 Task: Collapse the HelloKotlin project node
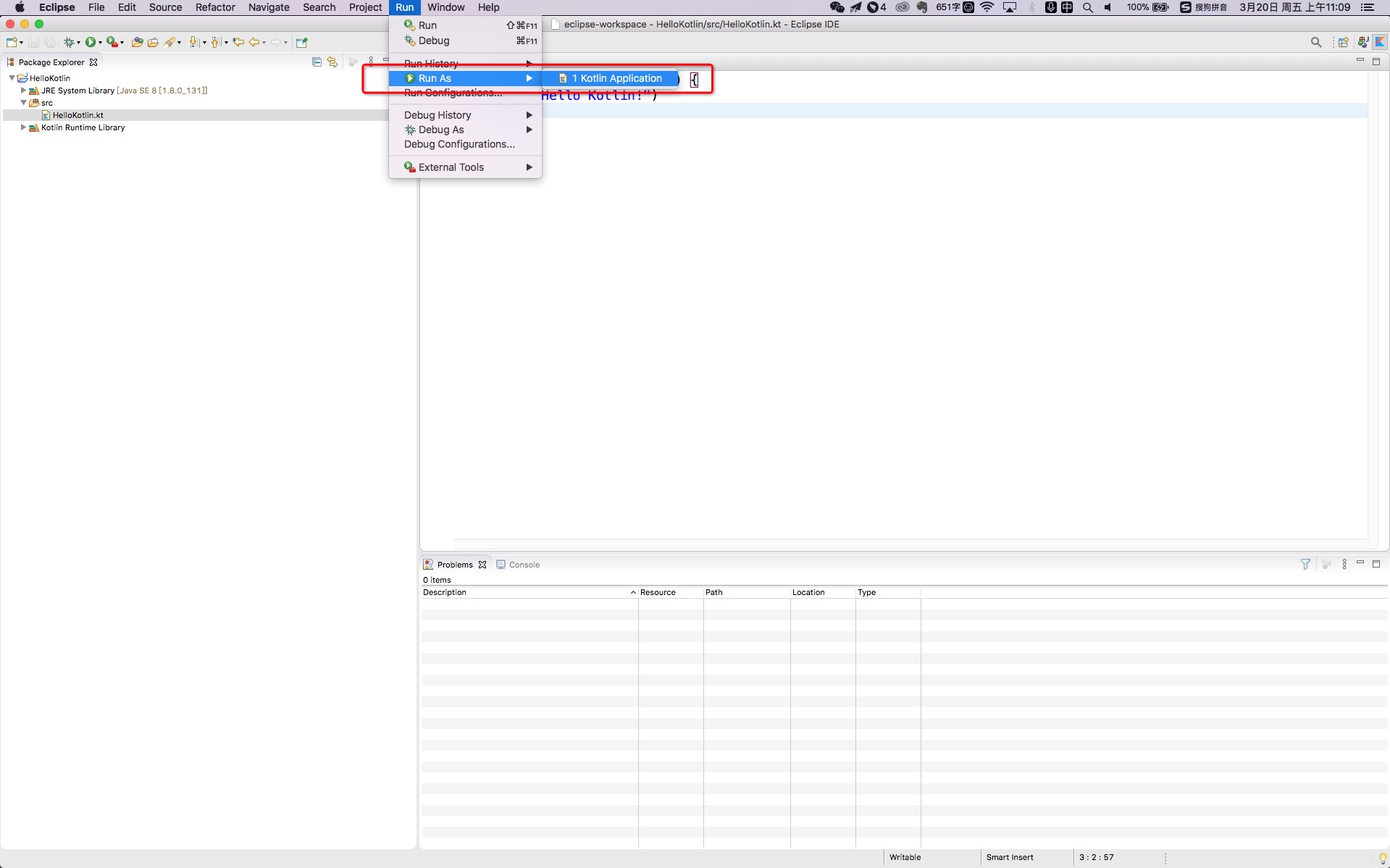[12, 78]
